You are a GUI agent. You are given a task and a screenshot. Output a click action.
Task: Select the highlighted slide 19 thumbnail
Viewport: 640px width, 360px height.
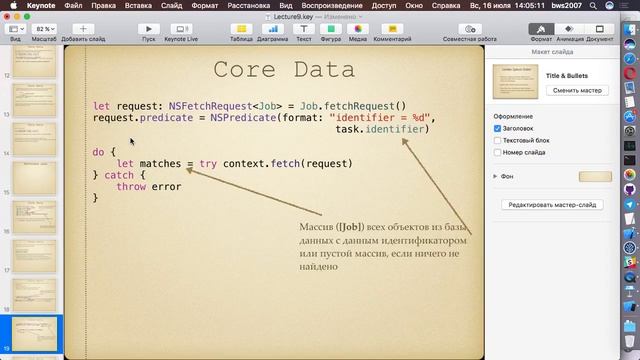click(x=34, y=334)
